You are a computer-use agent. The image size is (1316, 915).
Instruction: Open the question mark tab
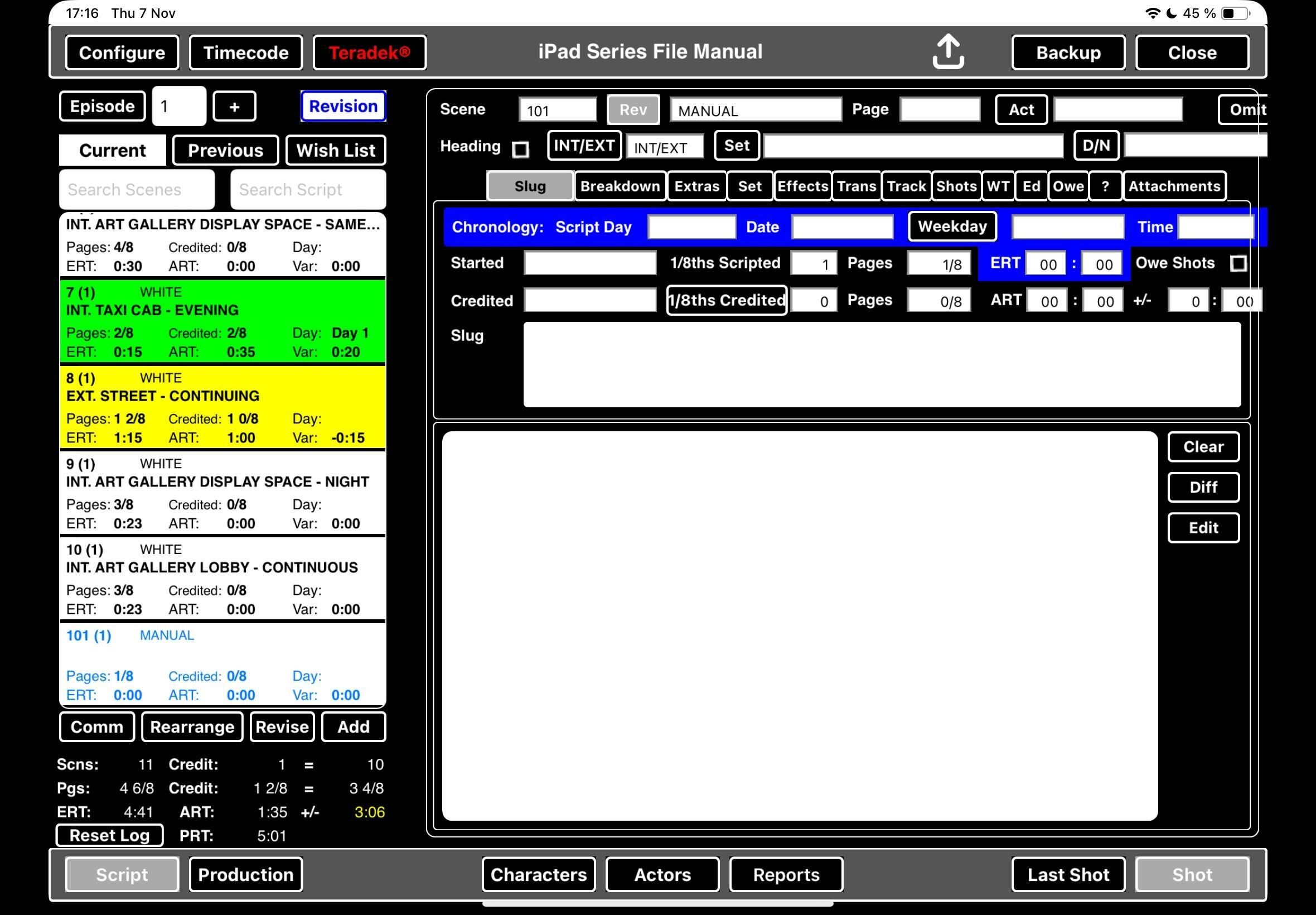pyautogui.click(x=1105, y=186)
